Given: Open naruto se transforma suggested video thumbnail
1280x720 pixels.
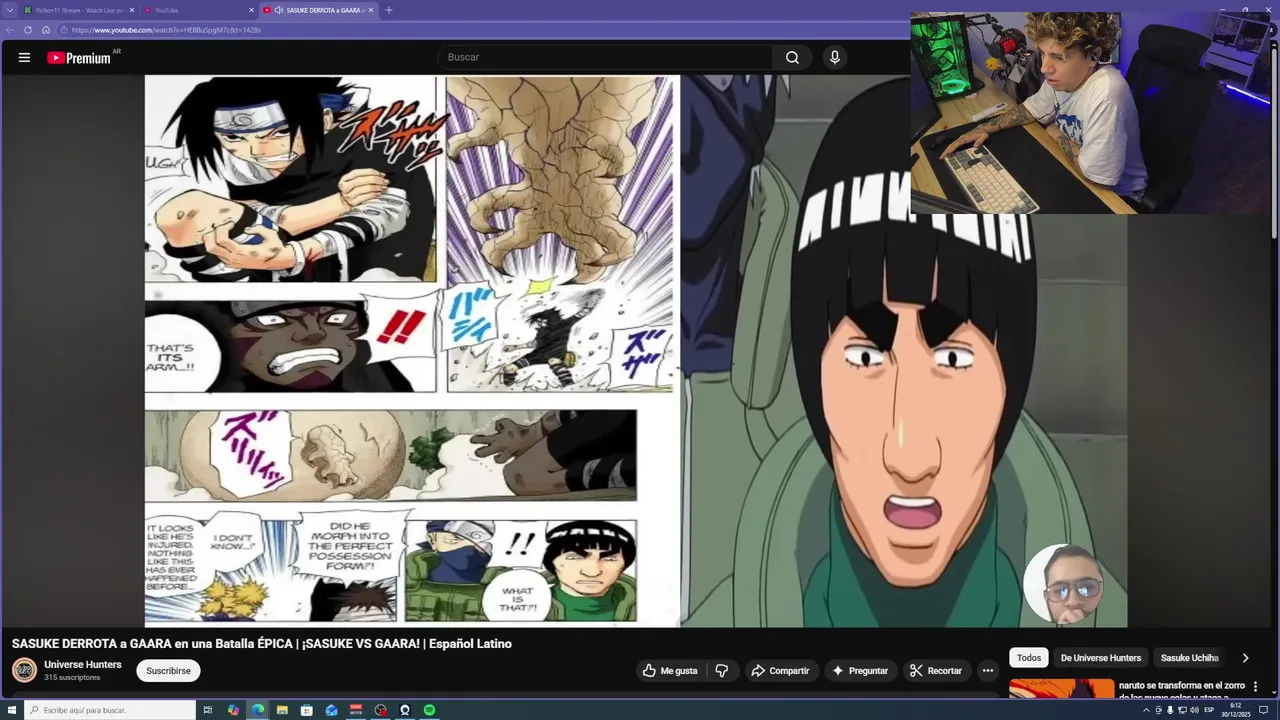Looking at the screenshot, I should point(1061,689).
